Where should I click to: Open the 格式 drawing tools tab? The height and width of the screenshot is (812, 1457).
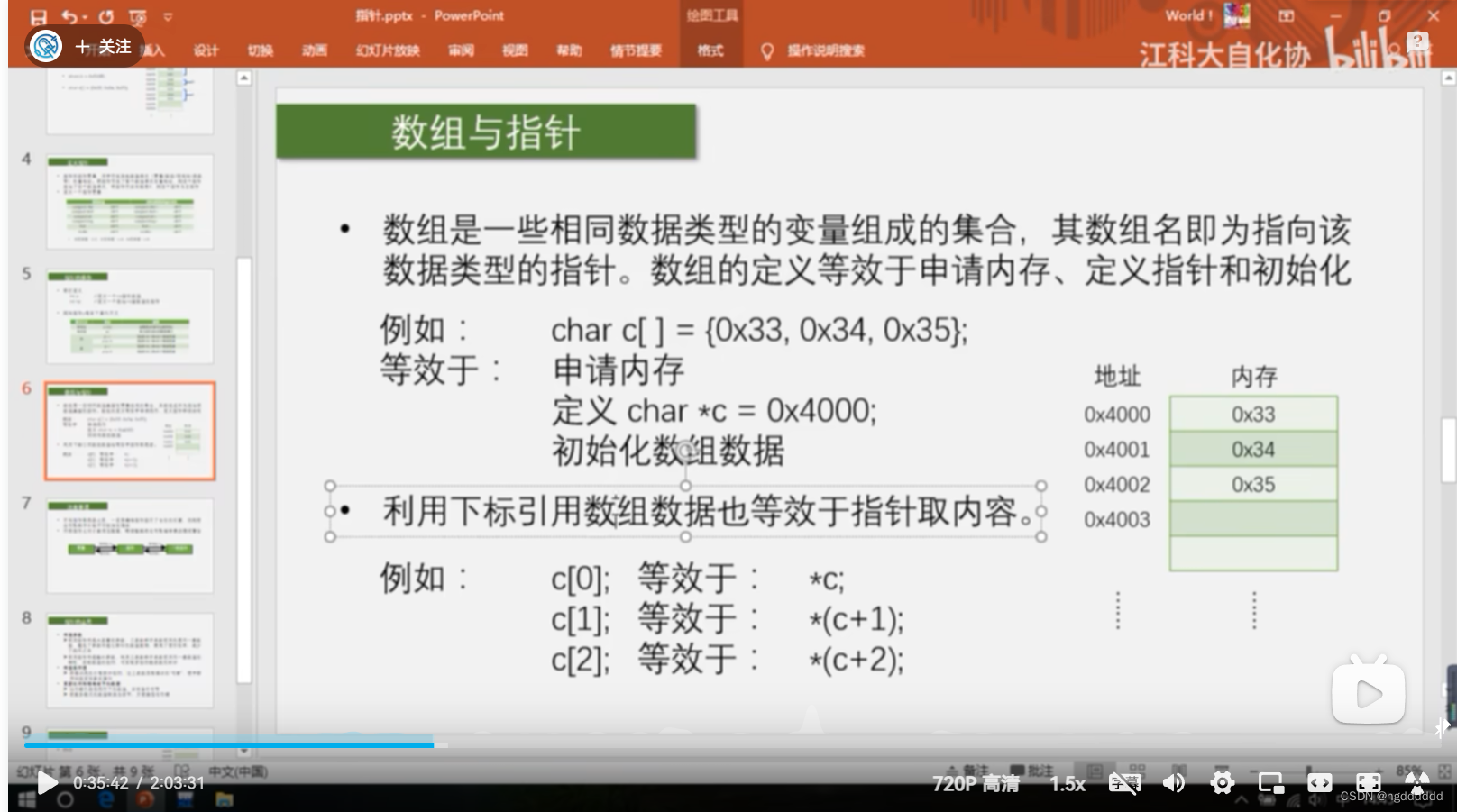(710, 50)
